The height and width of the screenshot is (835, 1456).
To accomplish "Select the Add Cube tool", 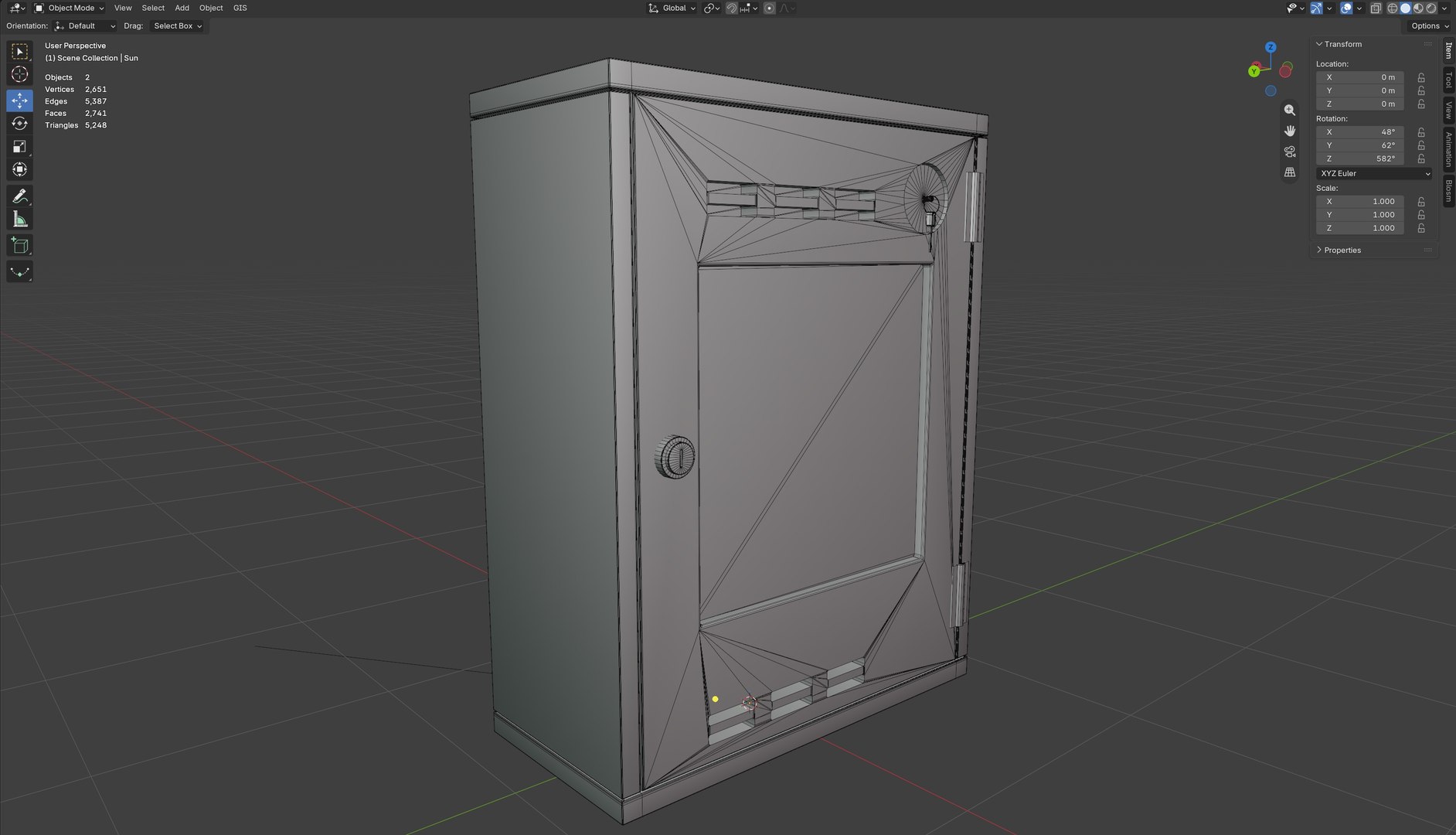I will pyautogui.click(x=19, y=246).
